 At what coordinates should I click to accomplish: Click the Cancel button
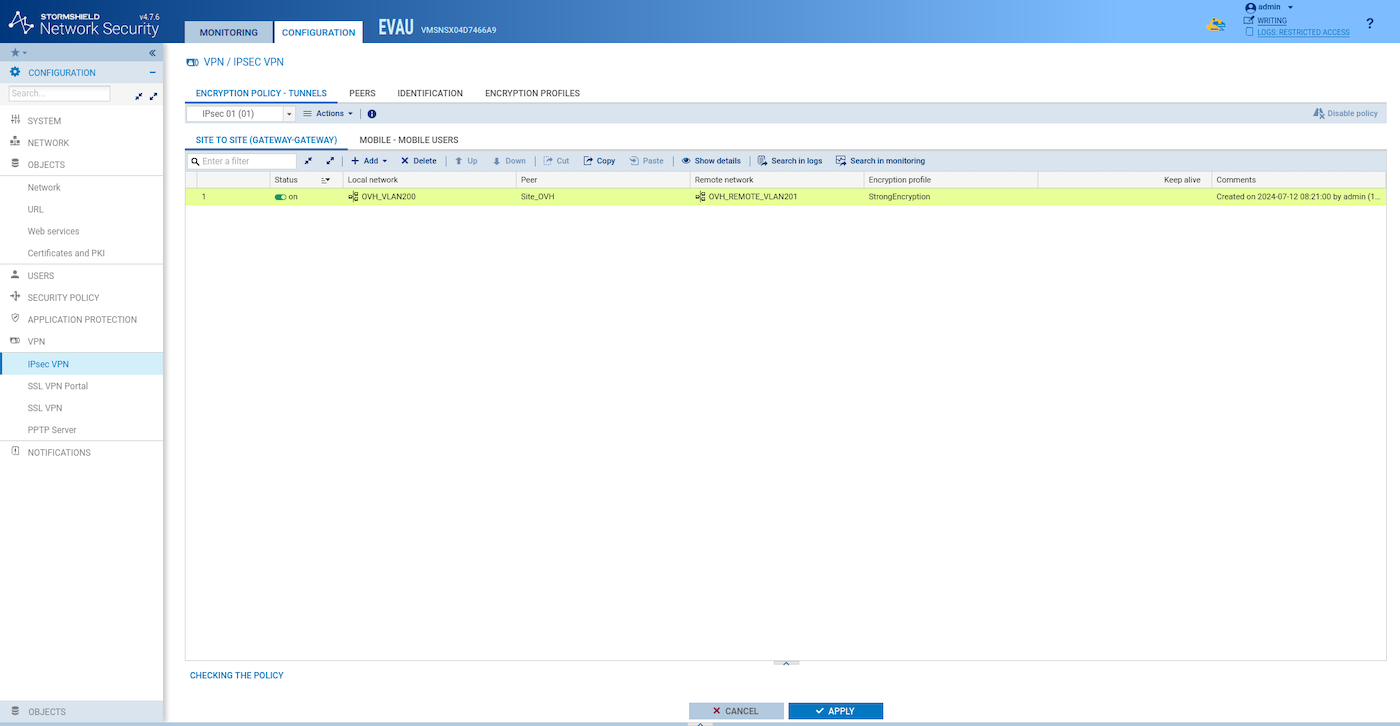[736, 711]
